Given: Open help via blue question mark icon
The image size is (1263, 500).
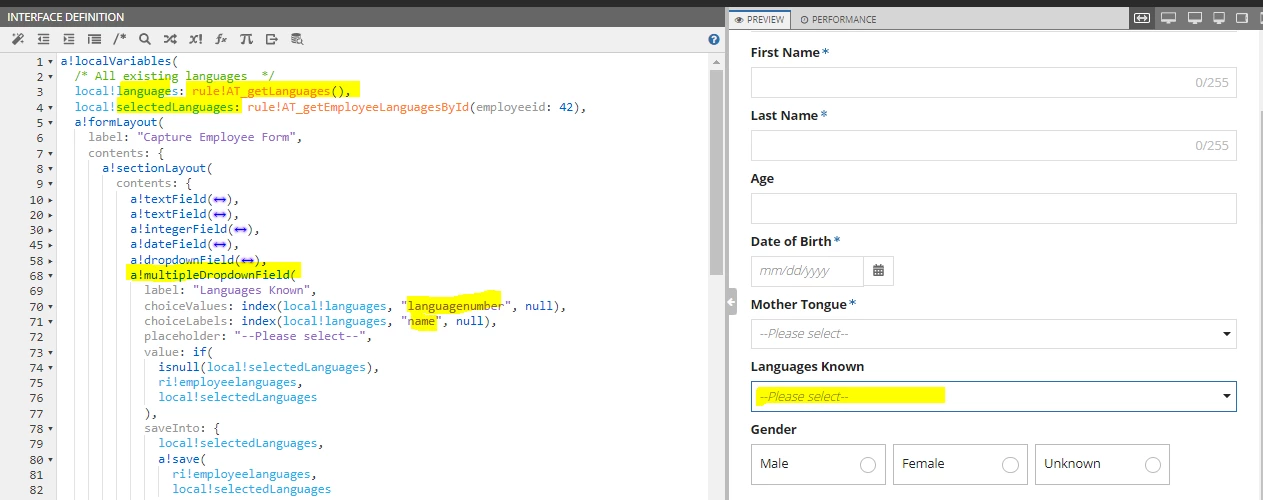Looking at the screenshot, I should point(714,39).
